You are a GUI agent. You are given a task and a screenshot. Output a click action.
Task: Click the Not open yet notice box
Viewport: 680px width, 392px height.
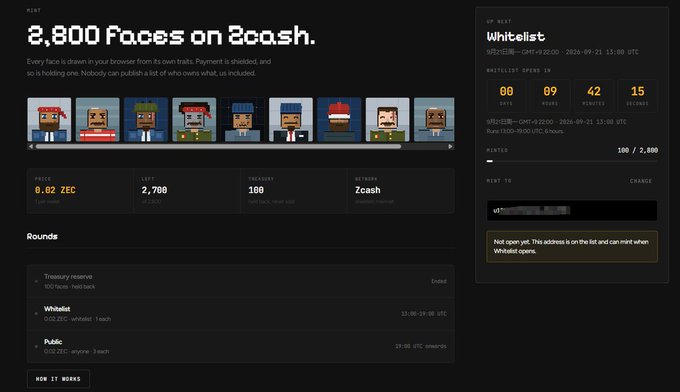(572, 246)
